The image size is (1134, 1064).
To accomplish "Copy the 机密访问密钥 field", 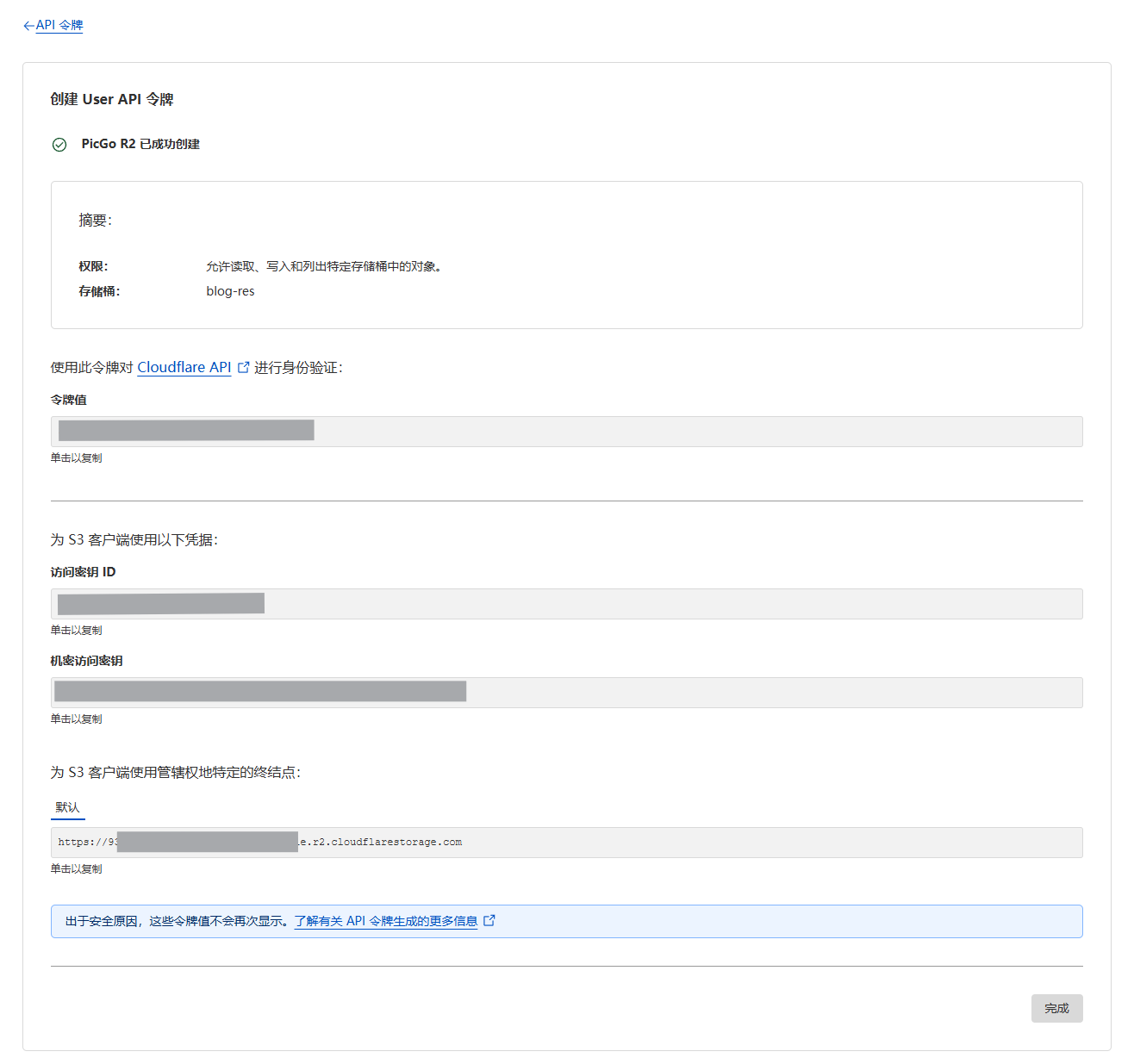I will click(566, 693).
